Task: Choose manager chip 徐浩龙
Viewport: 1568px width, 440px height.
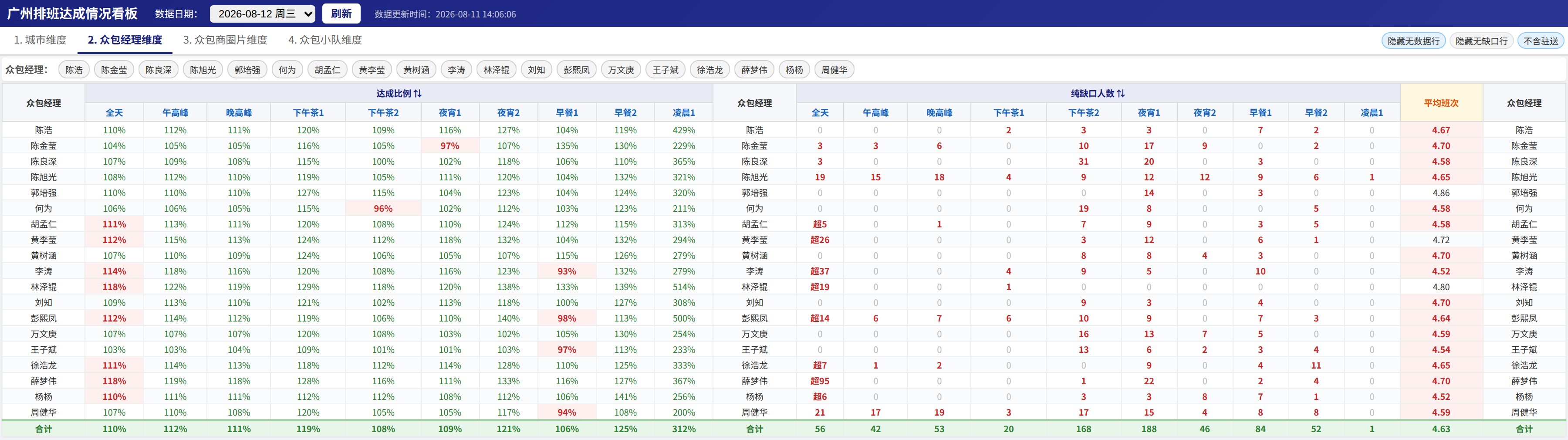Action: [710, 70]
